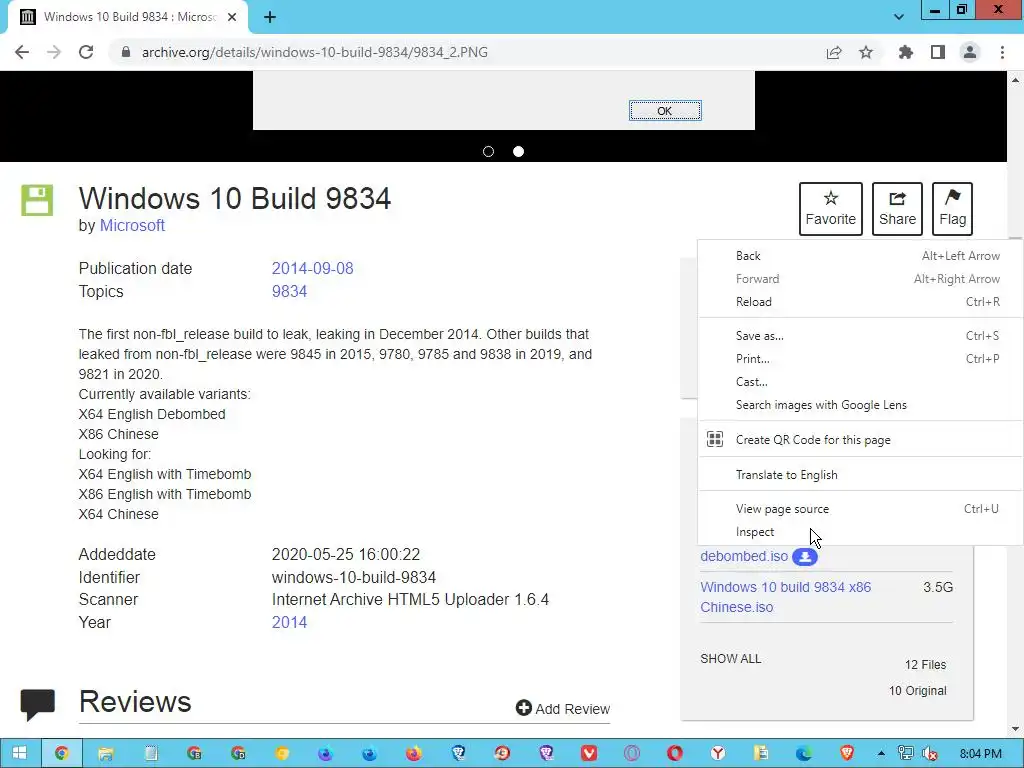1024x768 pixels.
Task: Click the green floppy disk software icon
Action: point(37,200)
